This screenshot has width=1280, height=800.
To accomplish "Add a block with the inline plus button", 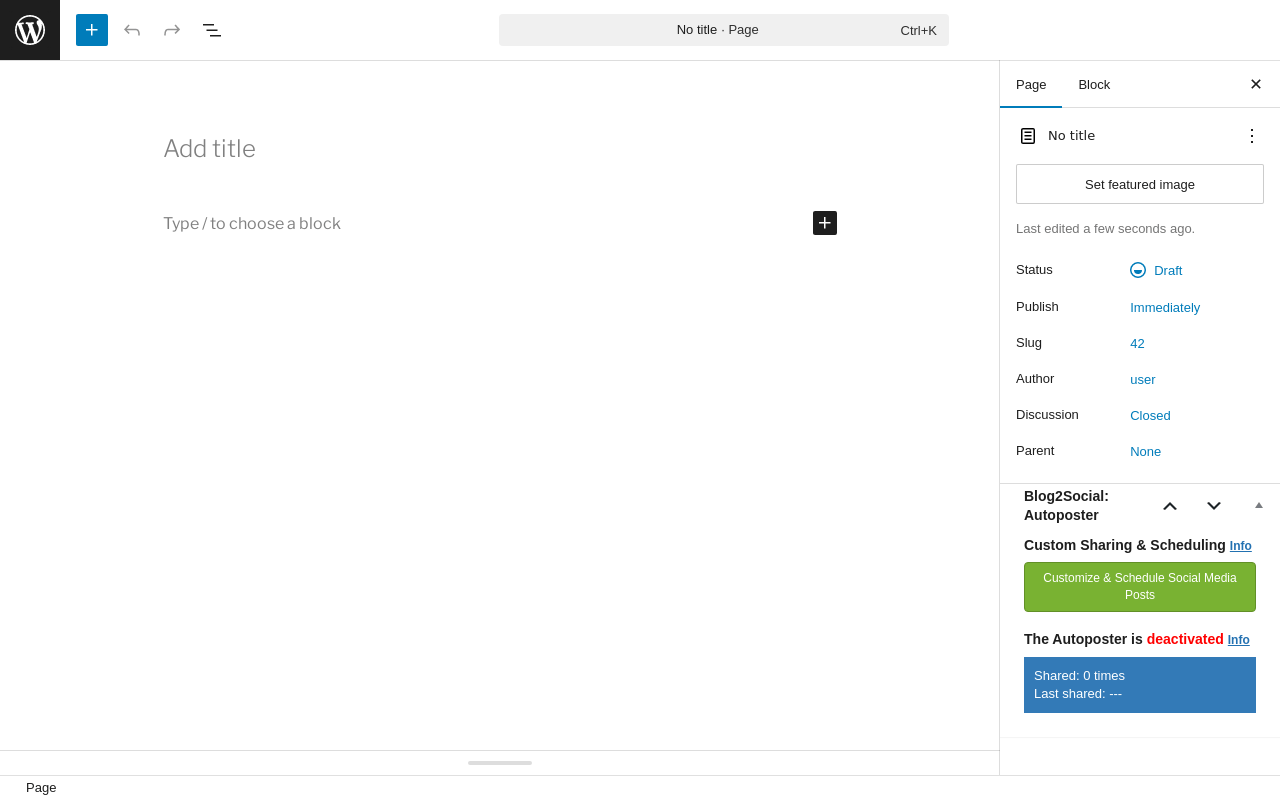I will (825, 223).
